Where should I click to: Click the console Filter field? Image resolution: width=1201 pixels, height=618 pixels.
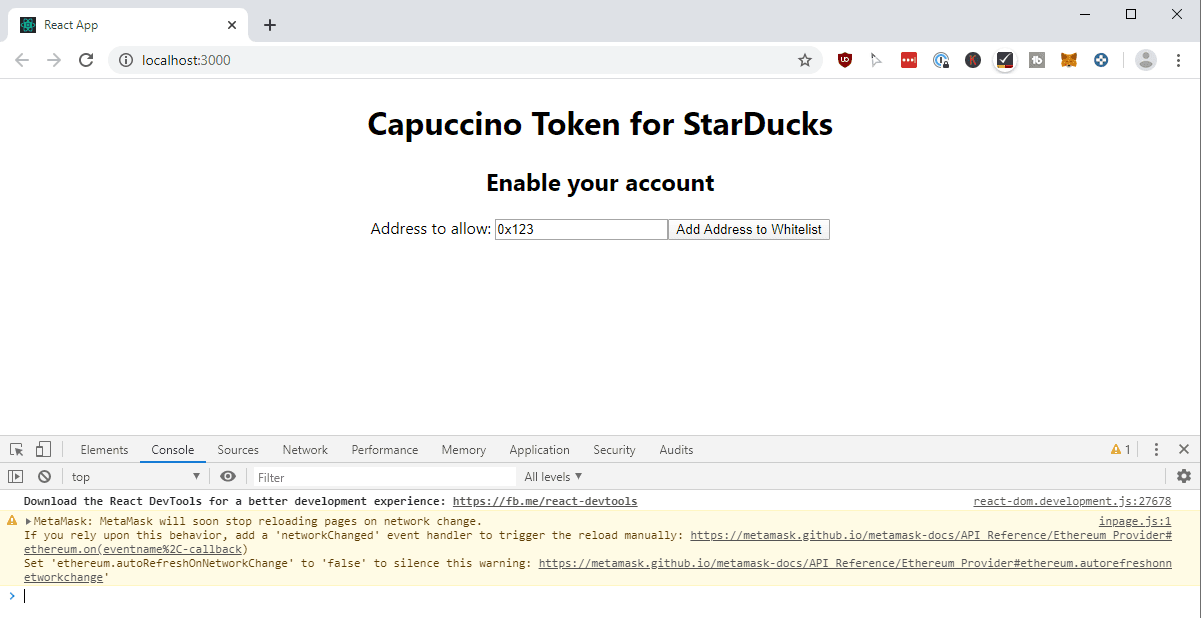384,477
